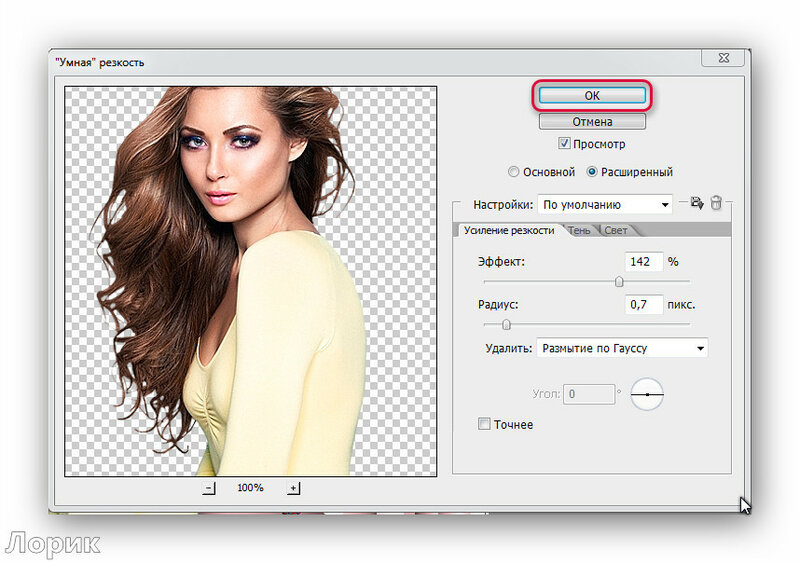Select the Расширенный mode radio button
800x563 pixels.
[x=591, y=172]
